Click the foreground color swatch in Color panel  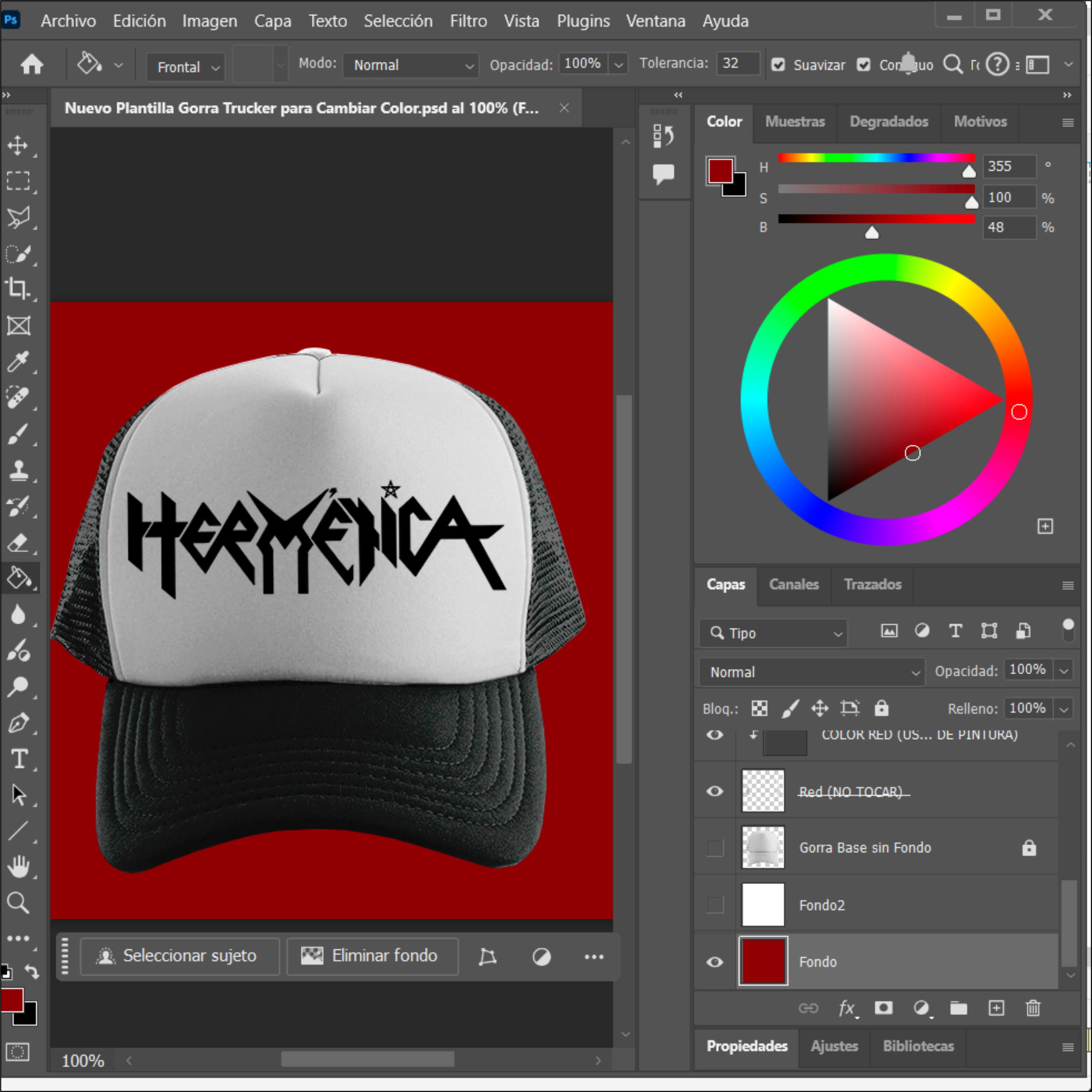(721, 171)
